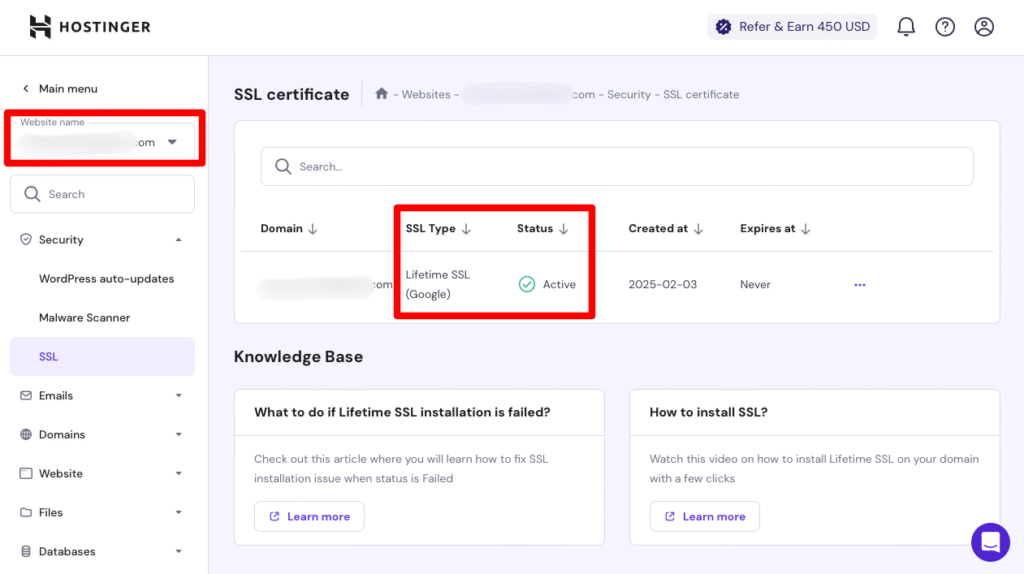1024x574 pixels.
Task: Open the user profile icon
Action: point(984,27)
